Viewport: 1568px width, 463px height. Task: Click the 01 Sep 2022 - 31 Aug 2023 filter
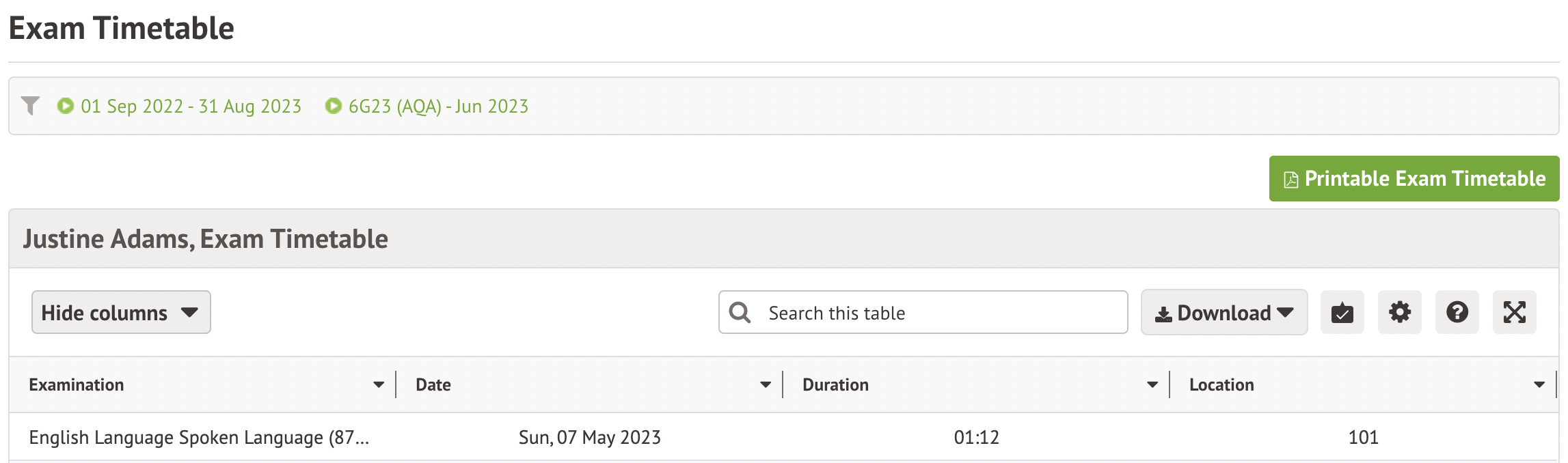[x=191, y=107]
